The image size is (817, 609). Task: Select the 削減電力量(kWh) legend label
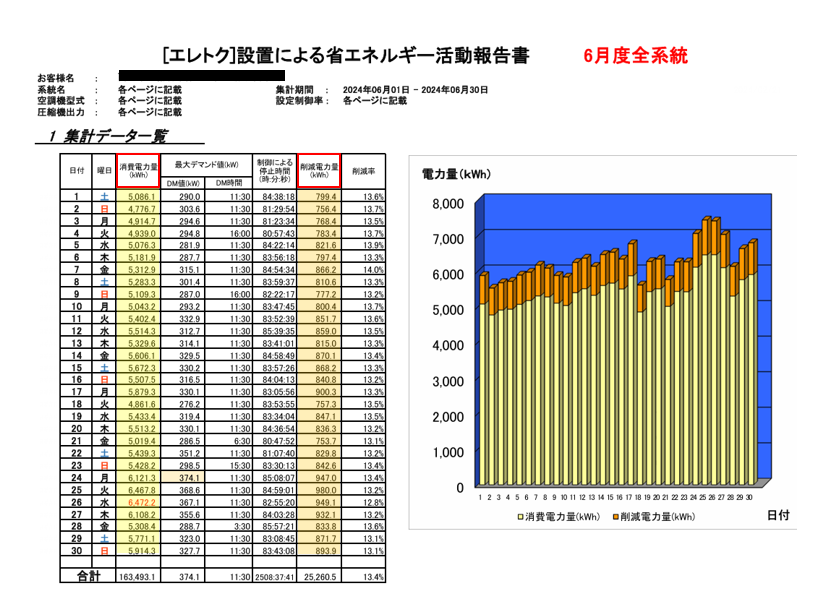(x=658, y=517)
